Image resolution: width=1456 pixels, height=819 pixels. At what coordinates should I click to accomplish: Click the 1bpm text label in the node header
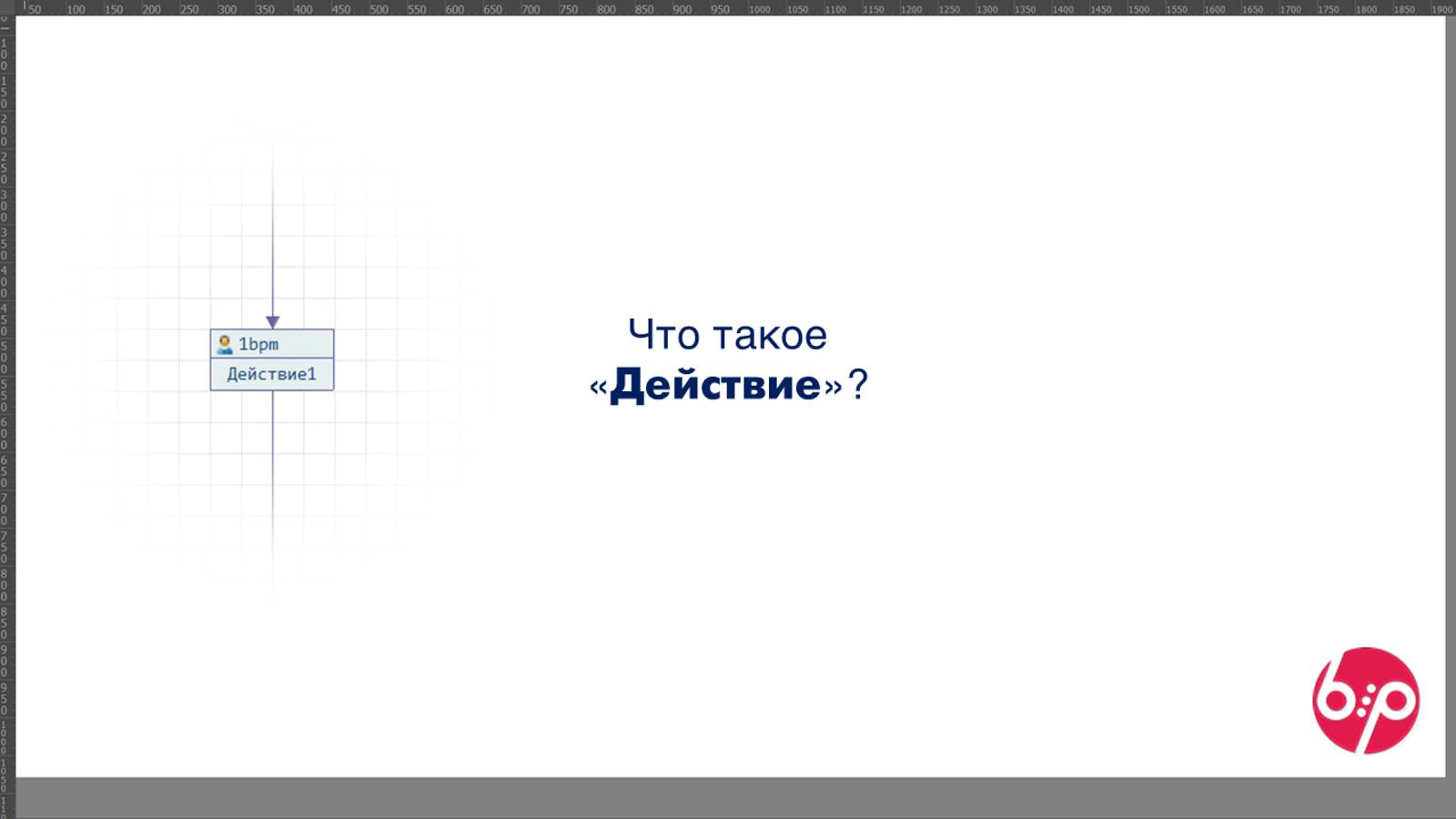(x=258, y=344)
